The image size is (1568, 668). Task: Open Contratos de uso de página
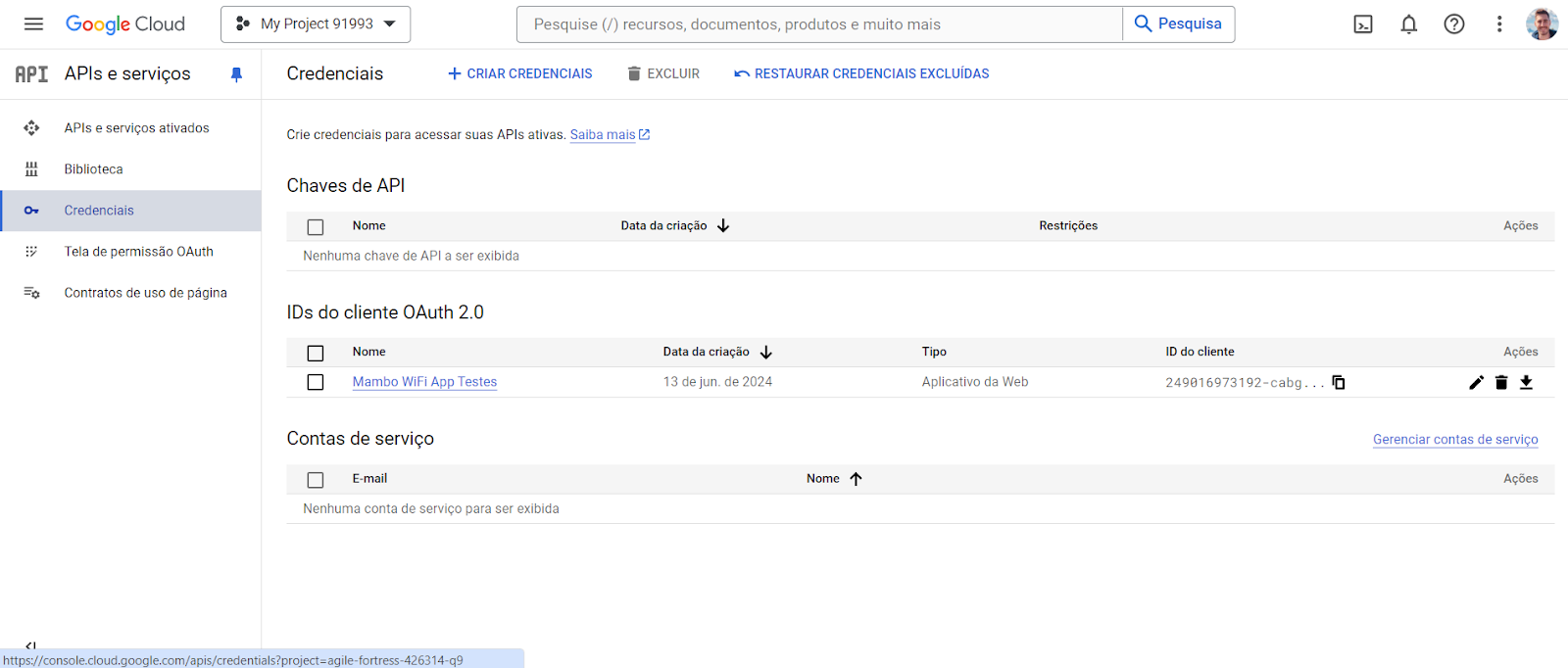point(145,293)
